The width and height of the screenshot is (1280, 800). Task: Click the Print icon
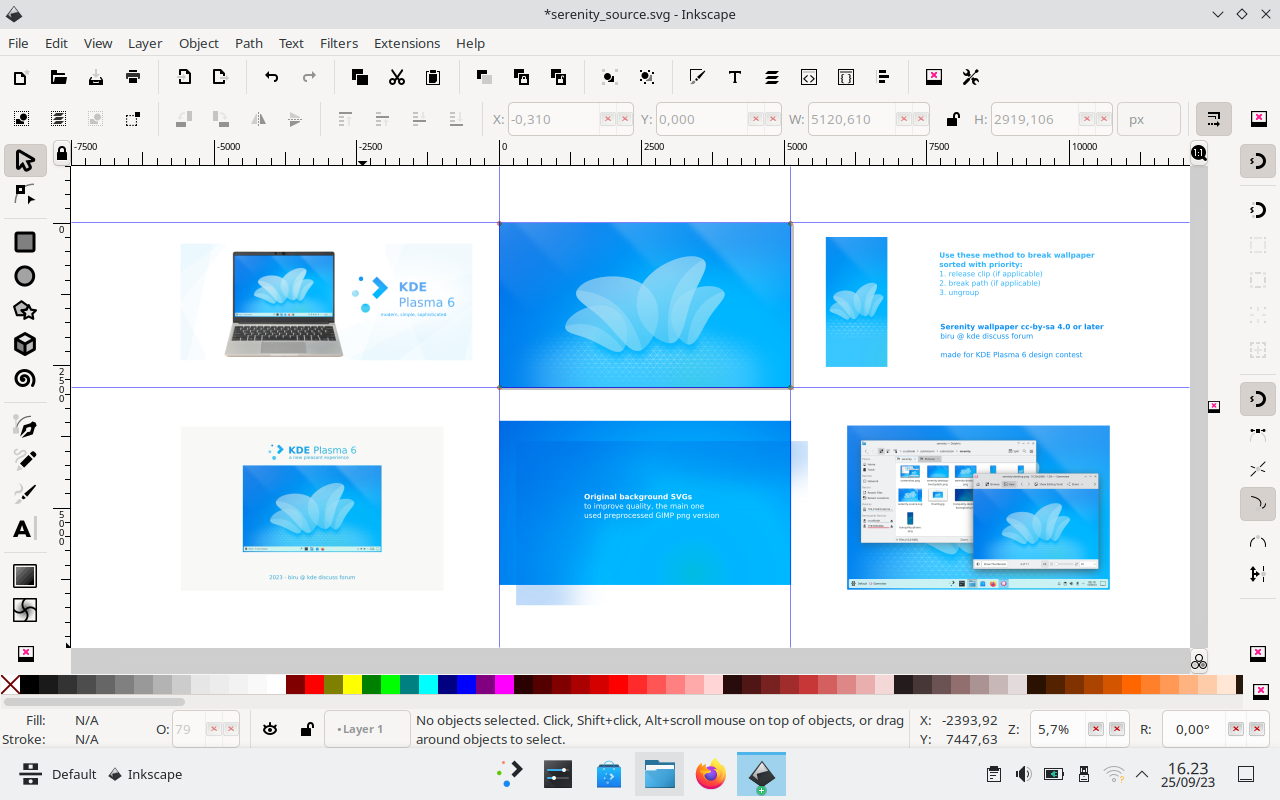[133, 77]
